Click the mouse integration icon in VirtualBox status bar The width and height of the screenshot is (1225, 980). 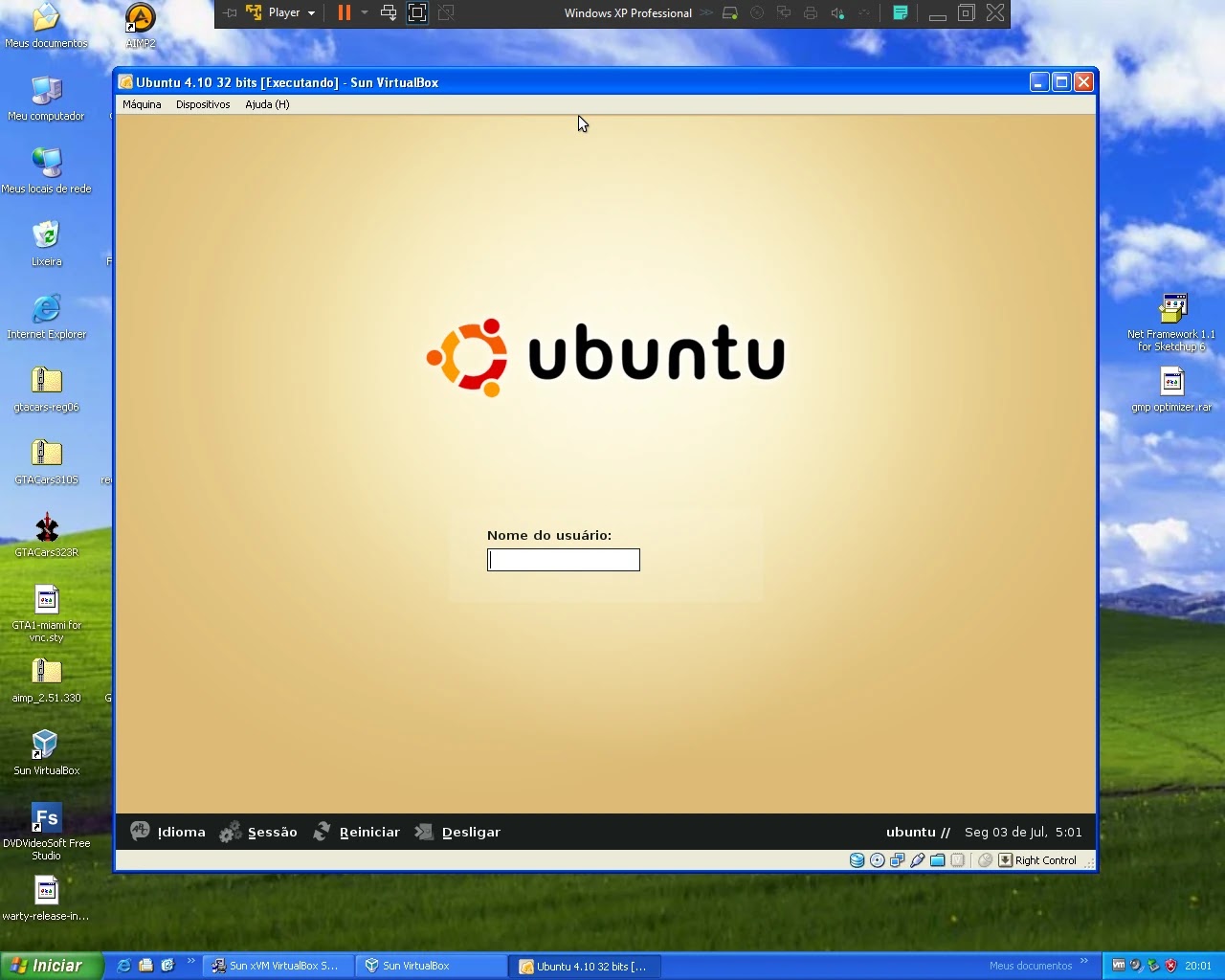985,860
